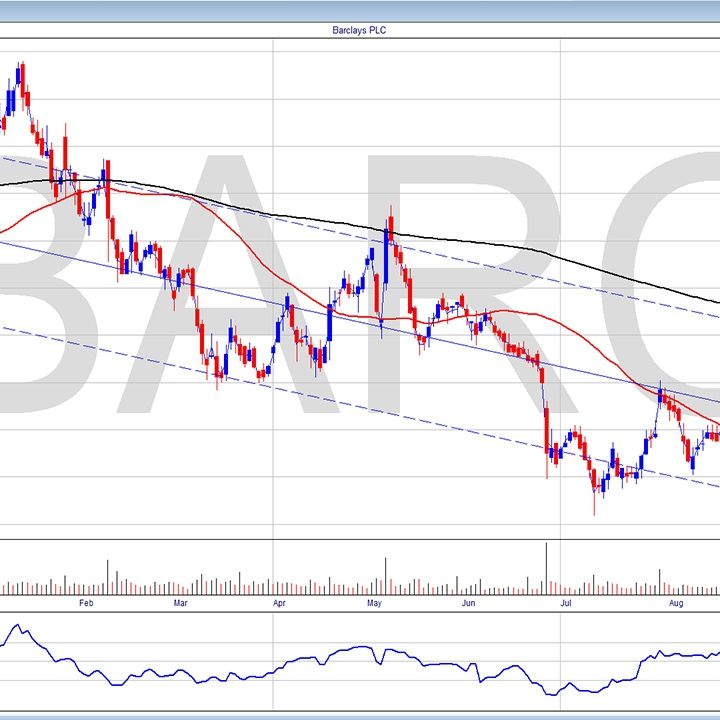Click the July lowest-low candlestick wick

[x=595, y=505]
